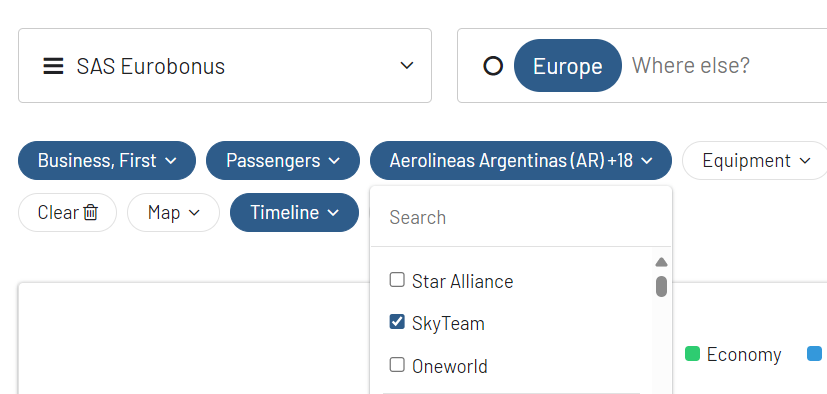Select the Europe destination chip
This screenshot has width=827, height=394.
tap(568, 66)
